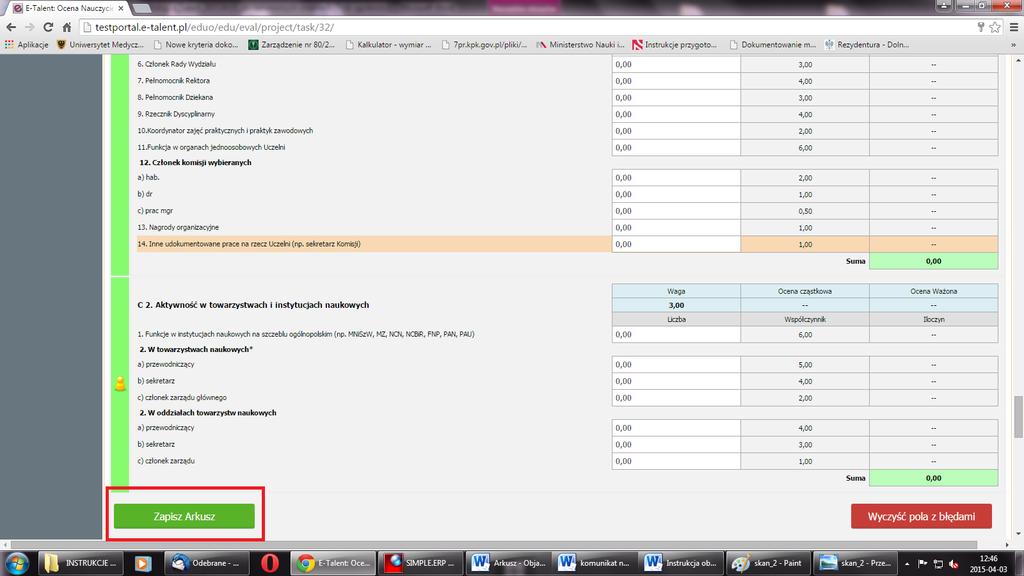This screenshot has width=1024, height=576.
Task: Edit Liczba field for komisji a) hab.
Action: coord(676,178)
